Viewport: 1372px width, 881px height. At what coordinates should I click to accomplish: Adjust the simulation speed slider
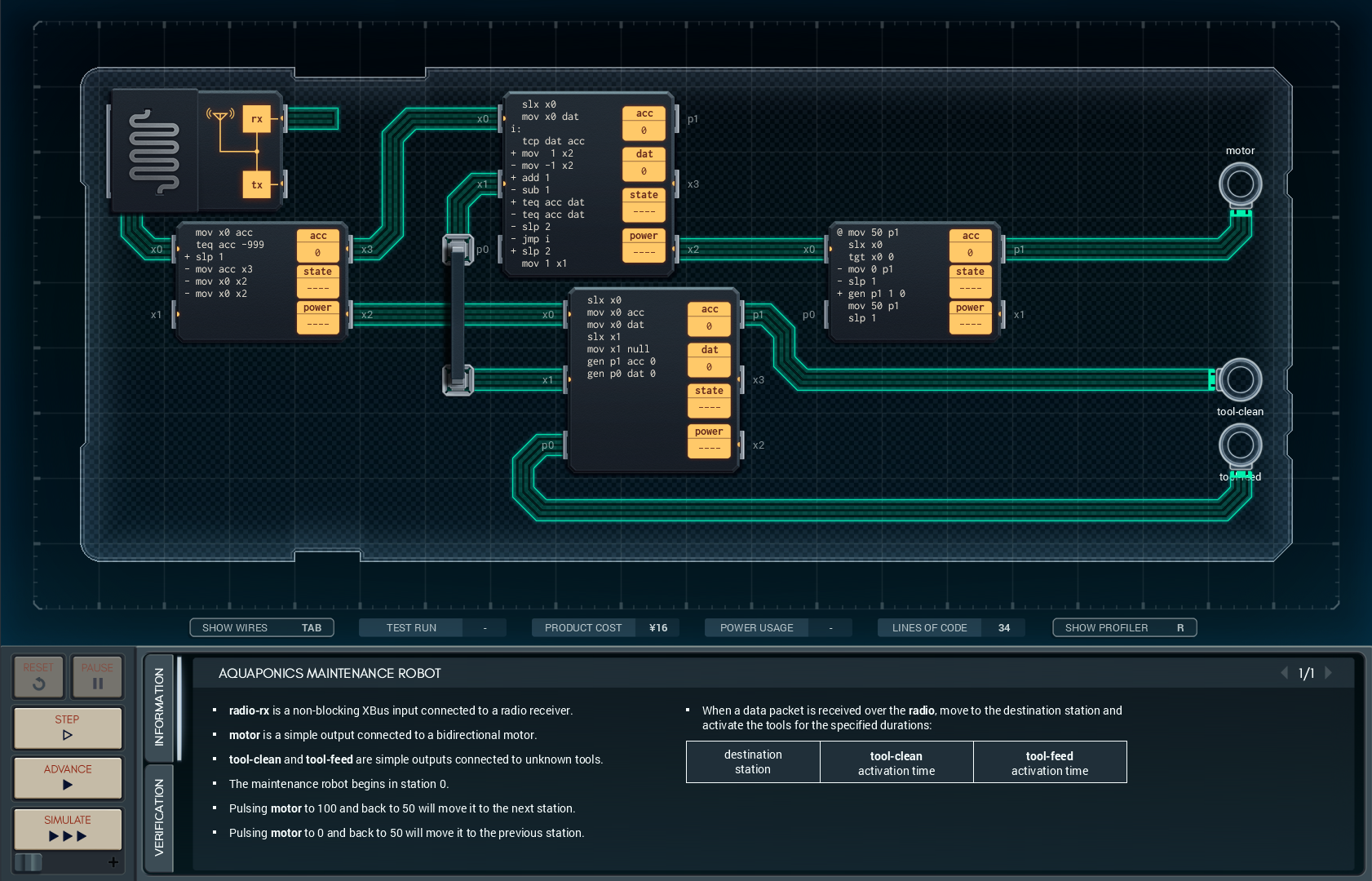[29, 862]
